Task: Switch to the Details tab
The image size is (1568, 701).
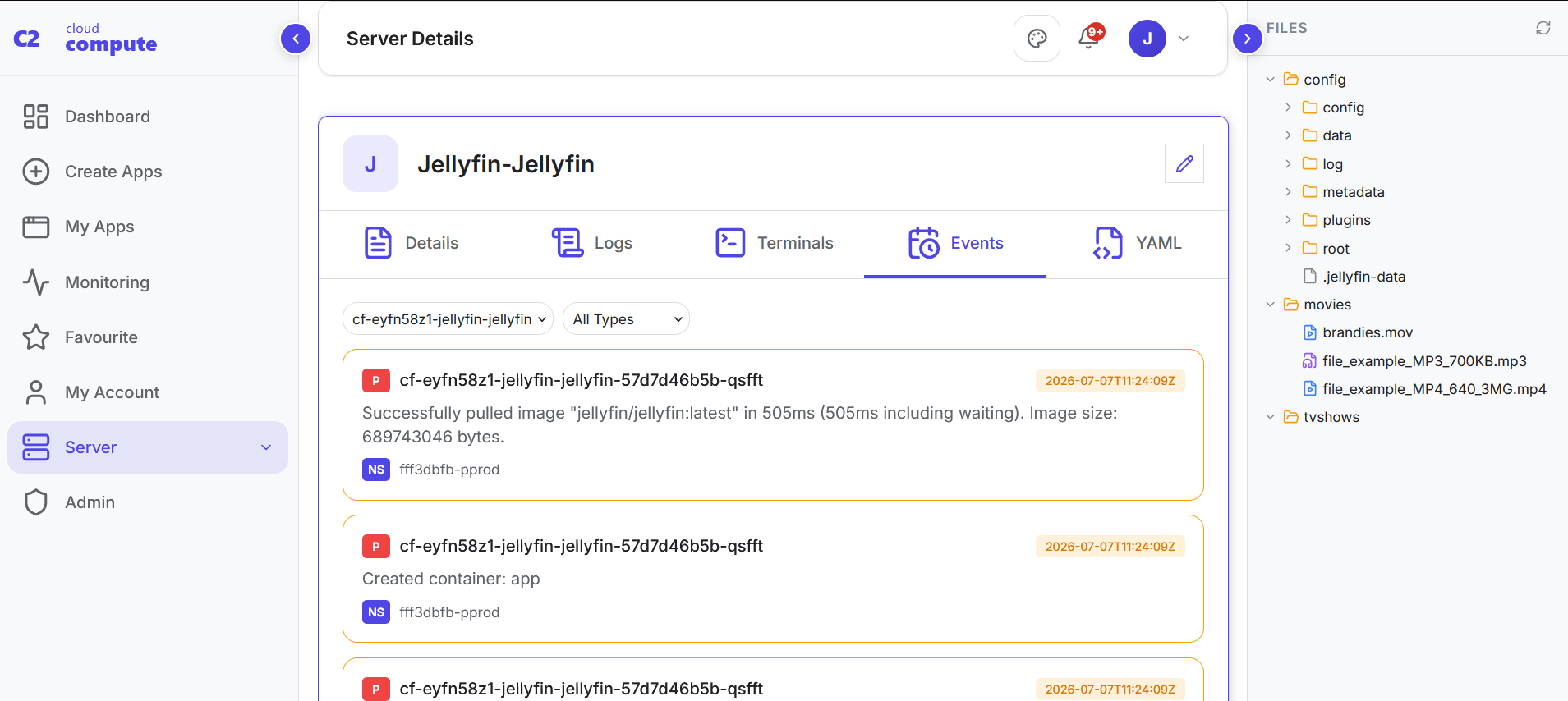Action: point(412,243)
